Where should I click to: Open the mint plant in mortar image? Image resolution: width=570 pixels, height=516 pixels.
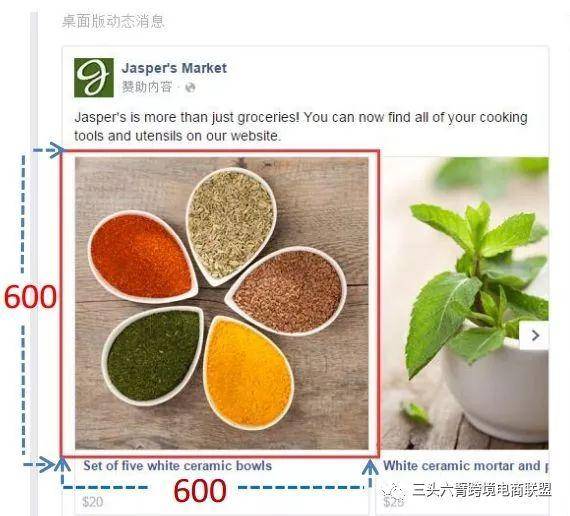point(466,303)
